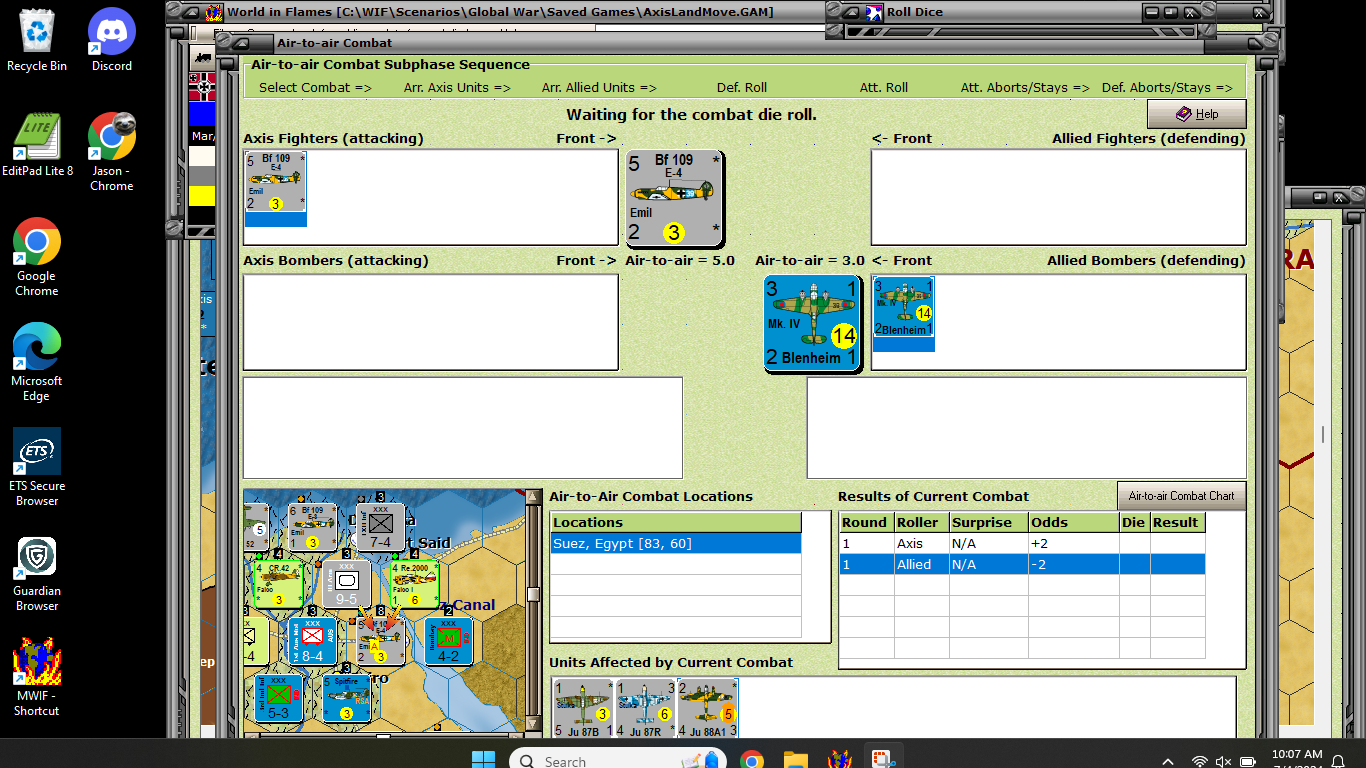Viewport: 1366px width, 768px height.
Task: Click the CR.42 Falco counter on the map
Action: [x=277, y=584]
